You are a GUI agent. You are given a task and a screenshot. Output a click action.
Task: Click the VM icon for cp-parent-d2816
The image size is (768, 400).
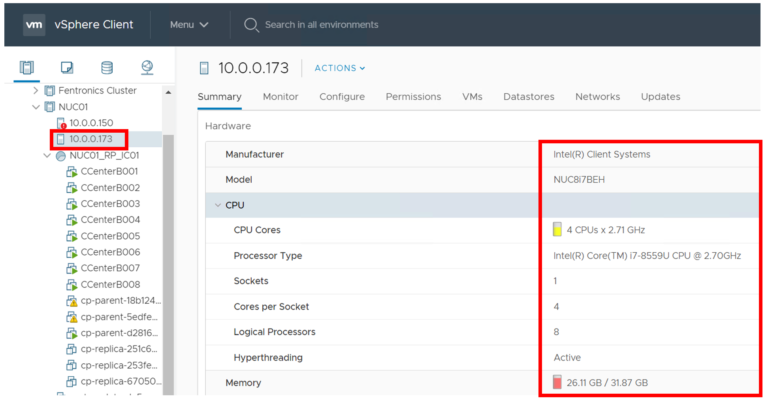[72, 333]
